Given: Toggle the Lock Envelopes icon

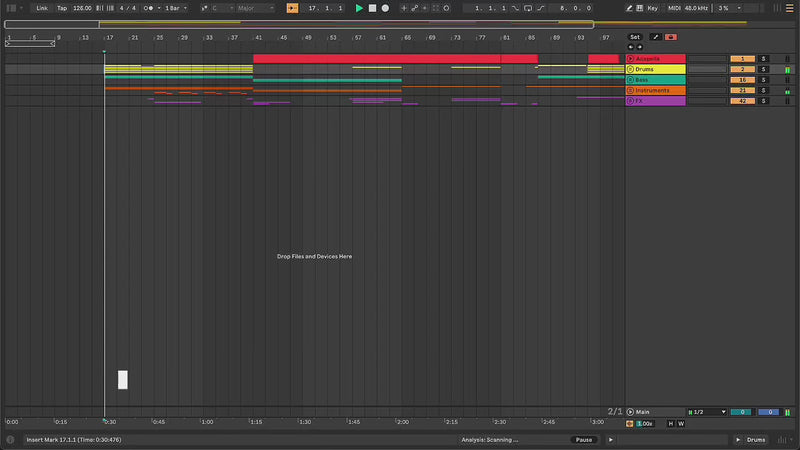Looking at the screenshot, I should point(670,37).
